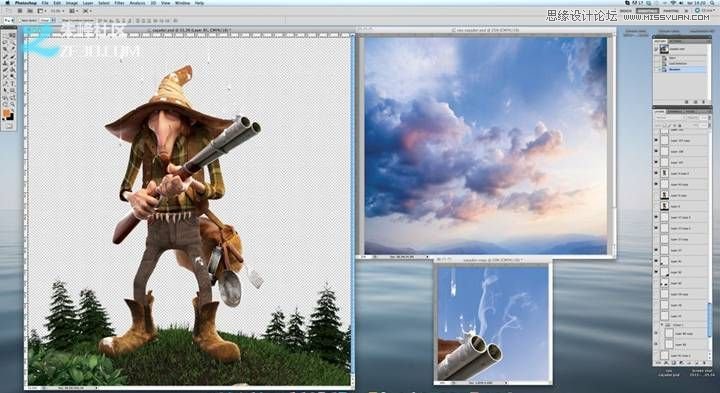Viewport: 720px width, 393px height.
Task: Set history brush source on snapshot row
Action: pos(657,49)
